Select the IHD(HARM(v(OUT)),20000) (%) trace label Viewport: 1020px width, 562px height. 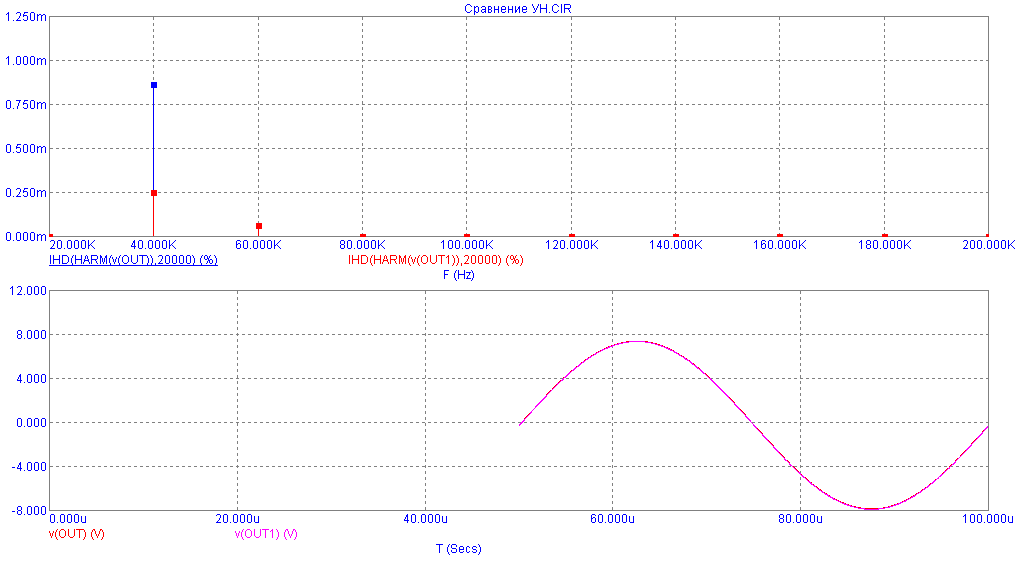point(133,260)
